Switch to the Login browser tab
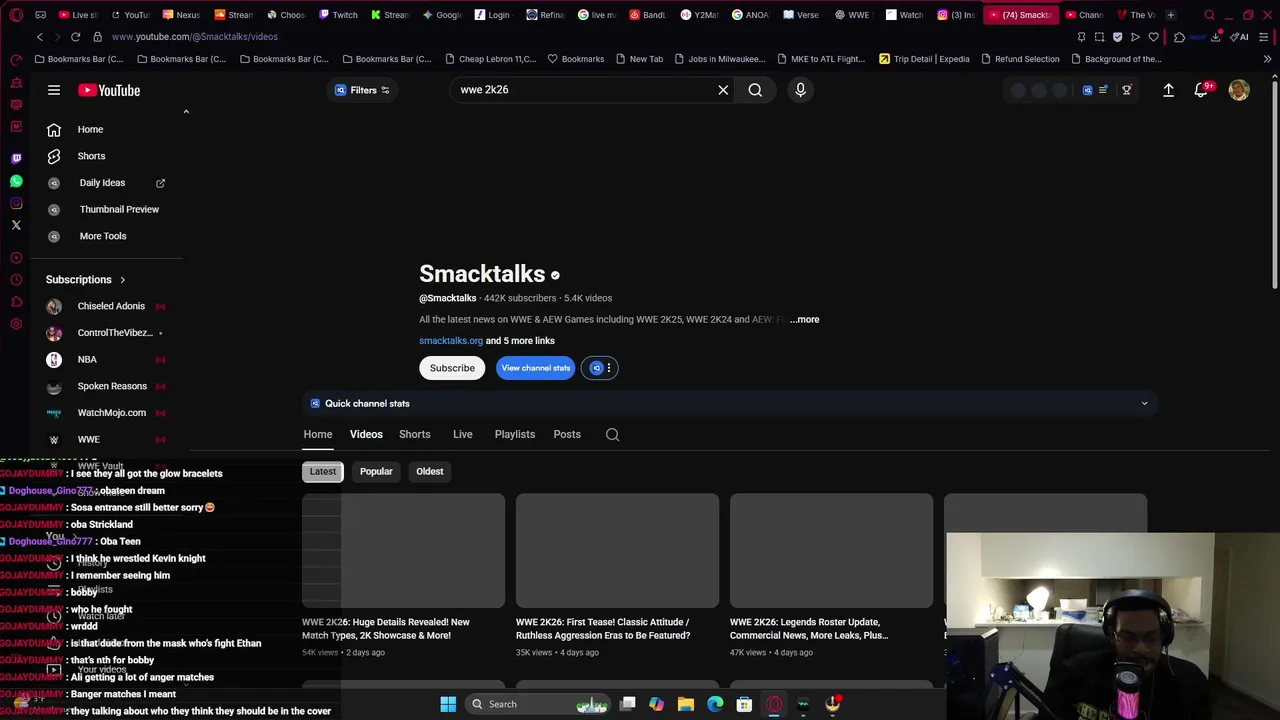The height and width of the screenshot is (720, 1280). (492, 15)
